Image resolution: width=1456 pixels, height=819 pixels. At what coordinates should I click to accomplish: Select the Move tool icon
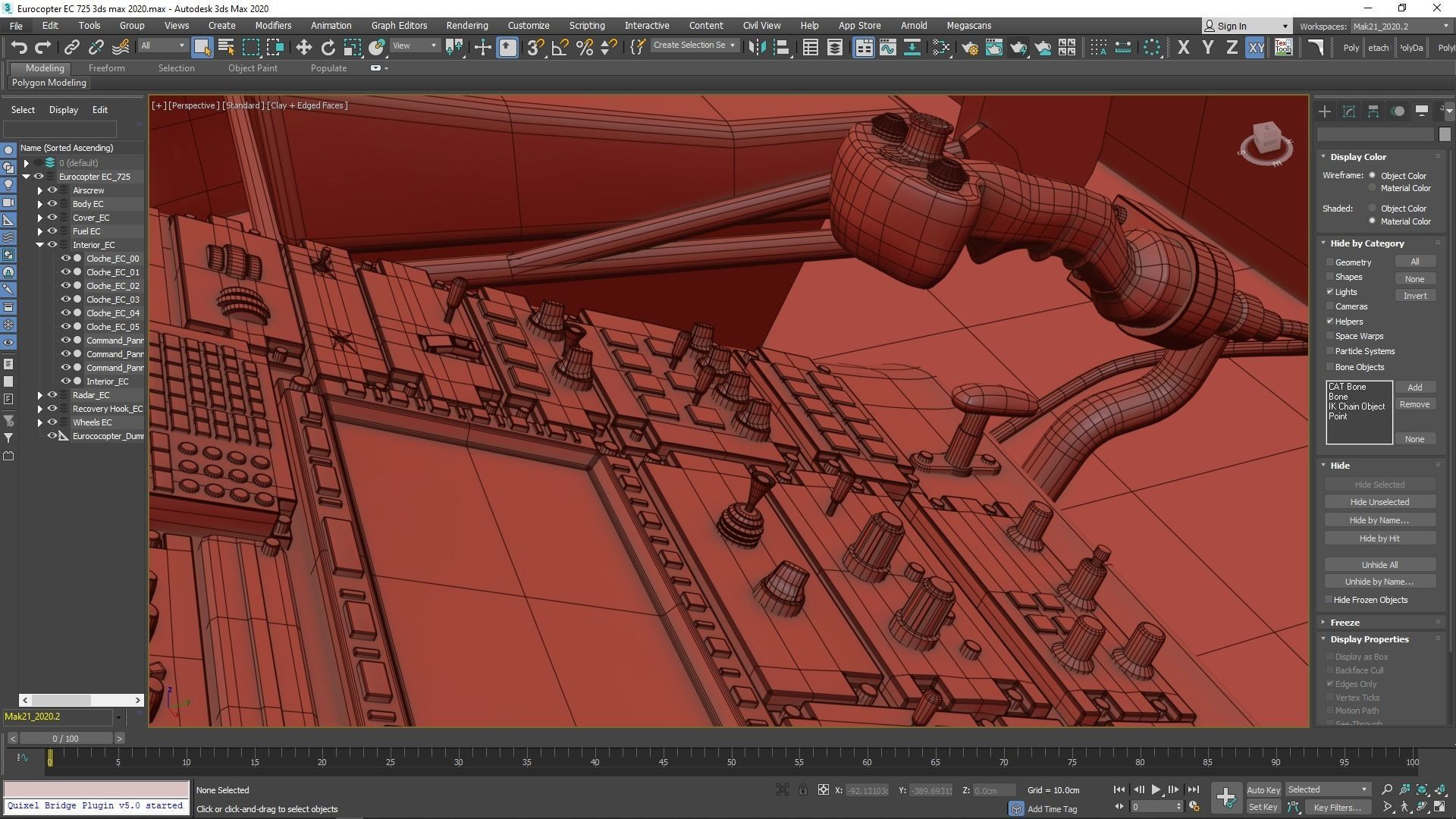(x=303, y=48)
